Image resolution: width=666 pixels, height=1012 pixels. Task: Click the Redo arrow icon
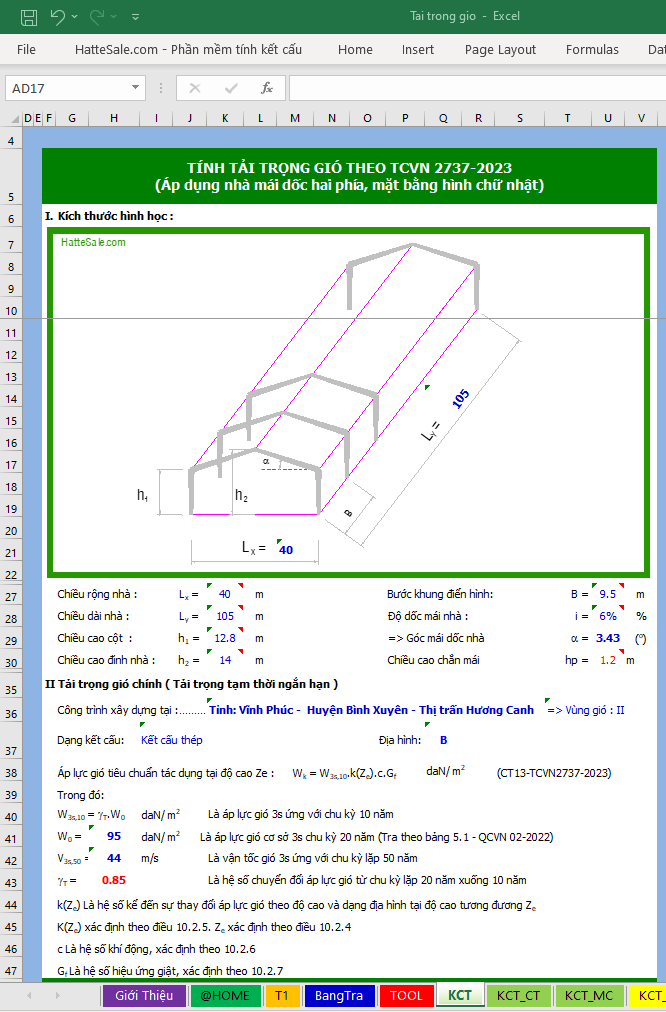point(97,17)
